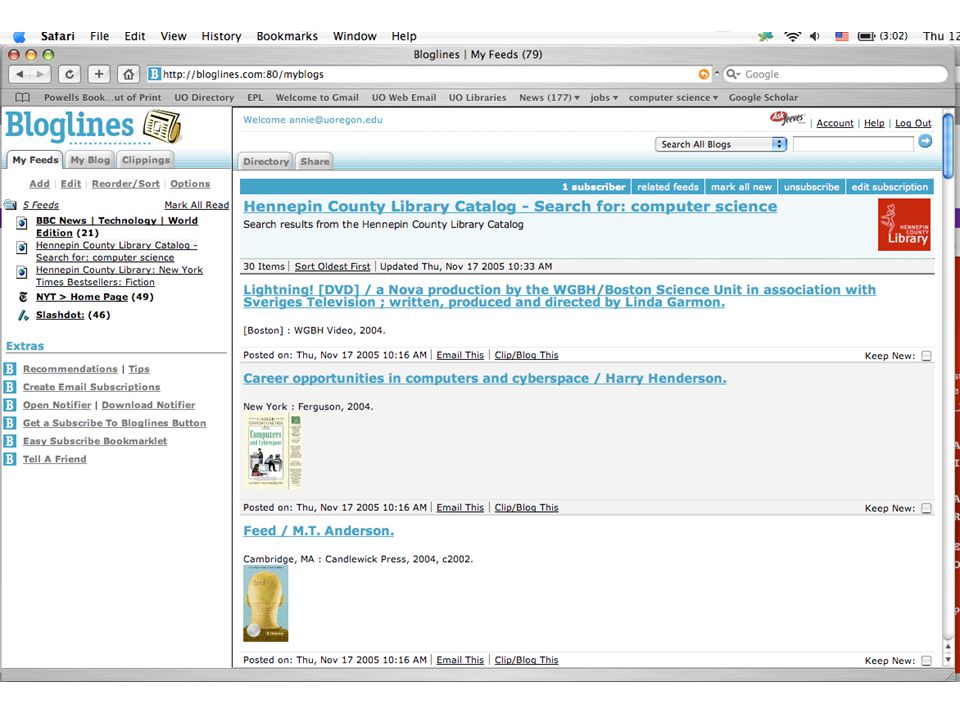Click related feeds
Viewport: 960px width, 720px height.
[x=667, y=187]
